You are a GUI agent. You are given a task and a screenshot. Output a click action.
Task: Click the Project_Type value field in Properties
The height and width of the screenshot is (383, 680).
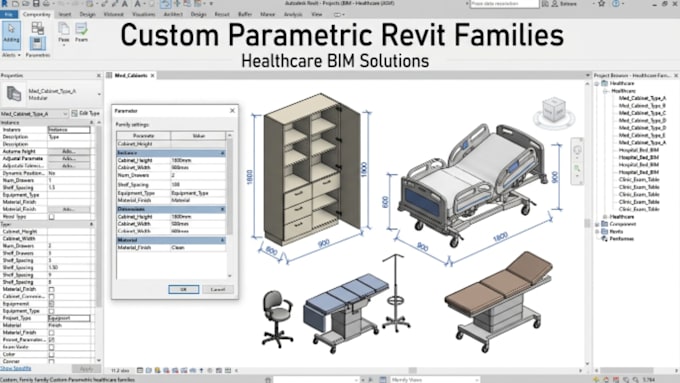coord(69,318)
